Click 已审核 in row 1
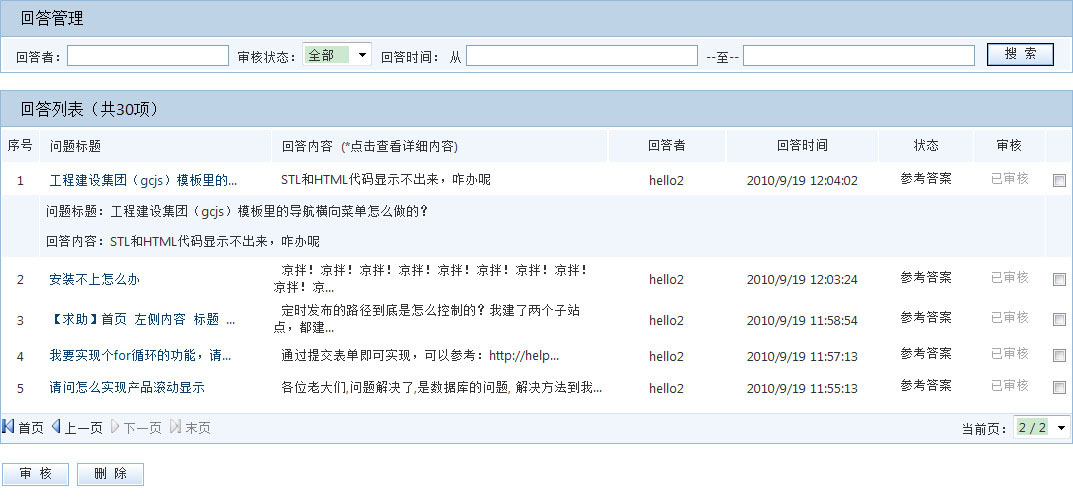Image resolution: width=1073 pixels, height=502 pixels. 1009,179
